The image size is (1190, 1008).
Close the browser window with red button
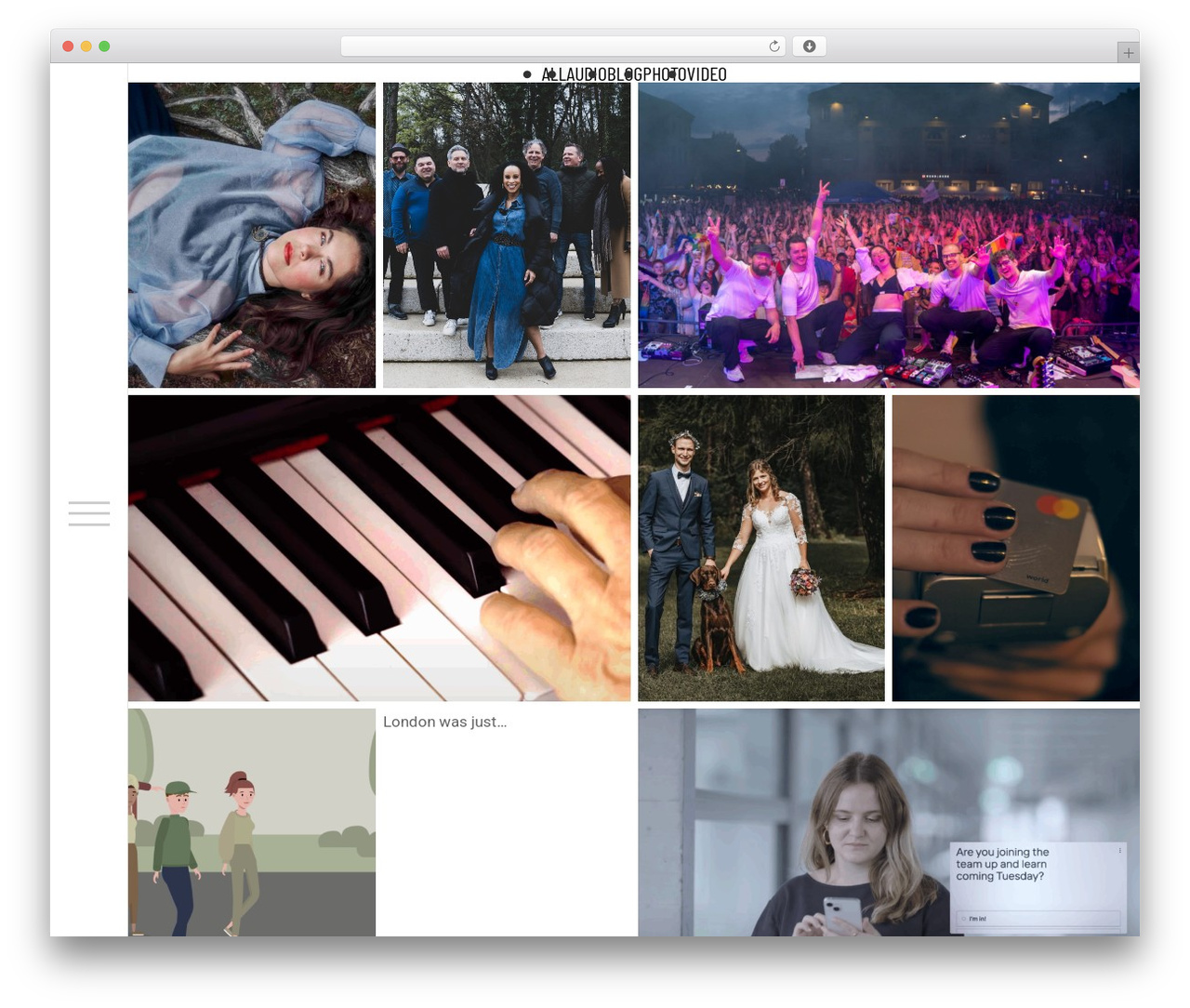(x=68, y=46)
